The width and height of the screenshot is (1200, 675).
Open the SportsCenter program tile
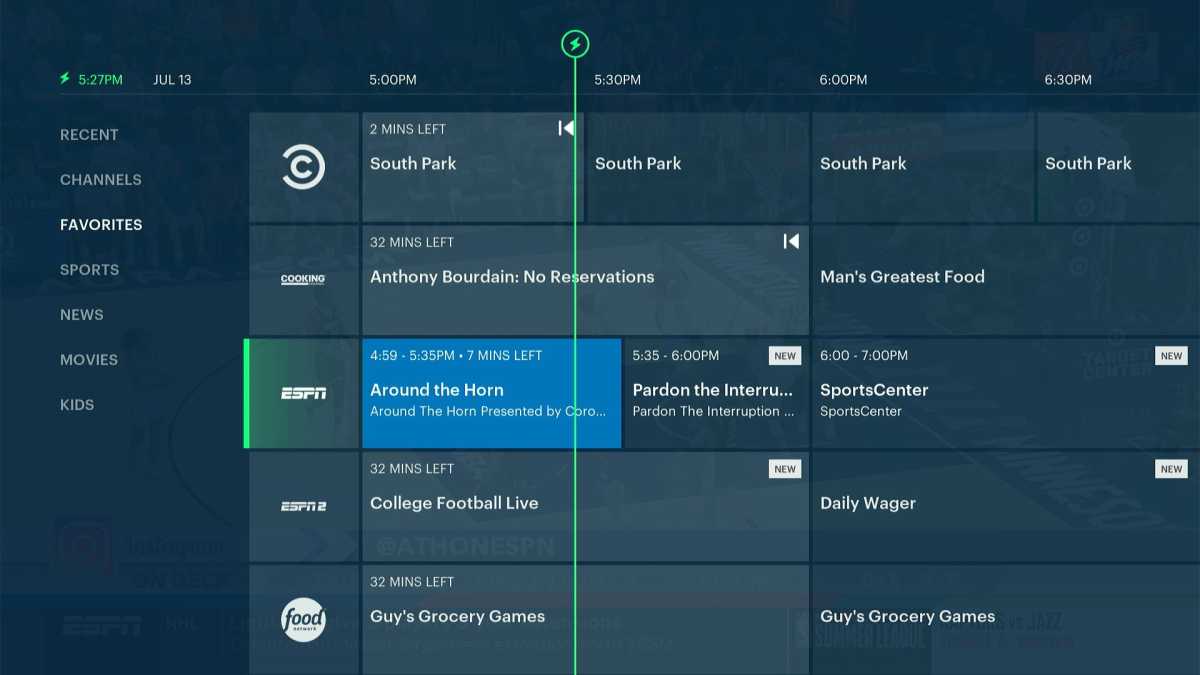pos(1006,393)
